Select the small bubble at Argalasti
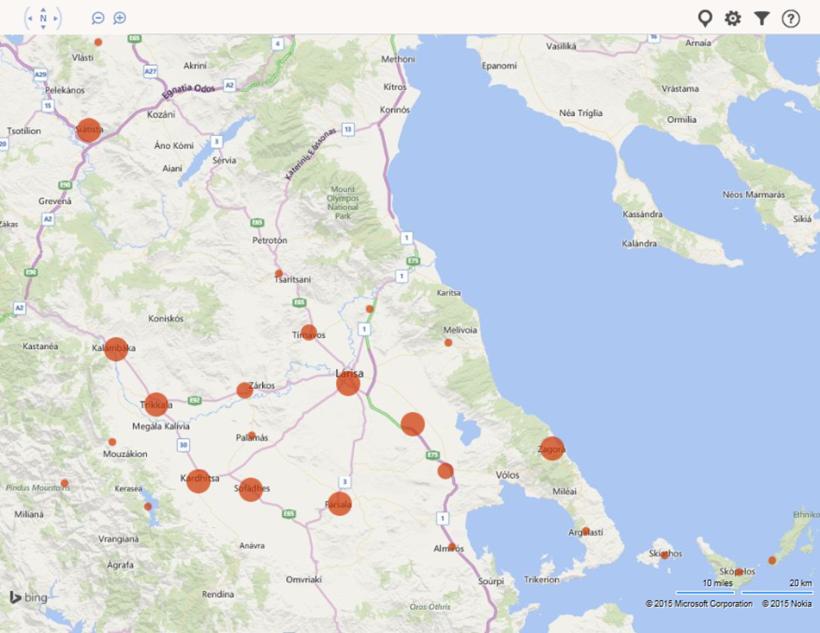 [586, 531]
